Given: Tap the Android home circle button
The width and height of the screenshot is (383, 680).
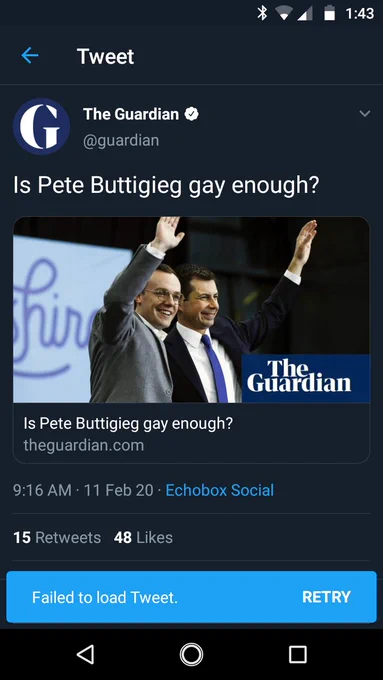Looking at the screenshot, I should coord(191,654).
